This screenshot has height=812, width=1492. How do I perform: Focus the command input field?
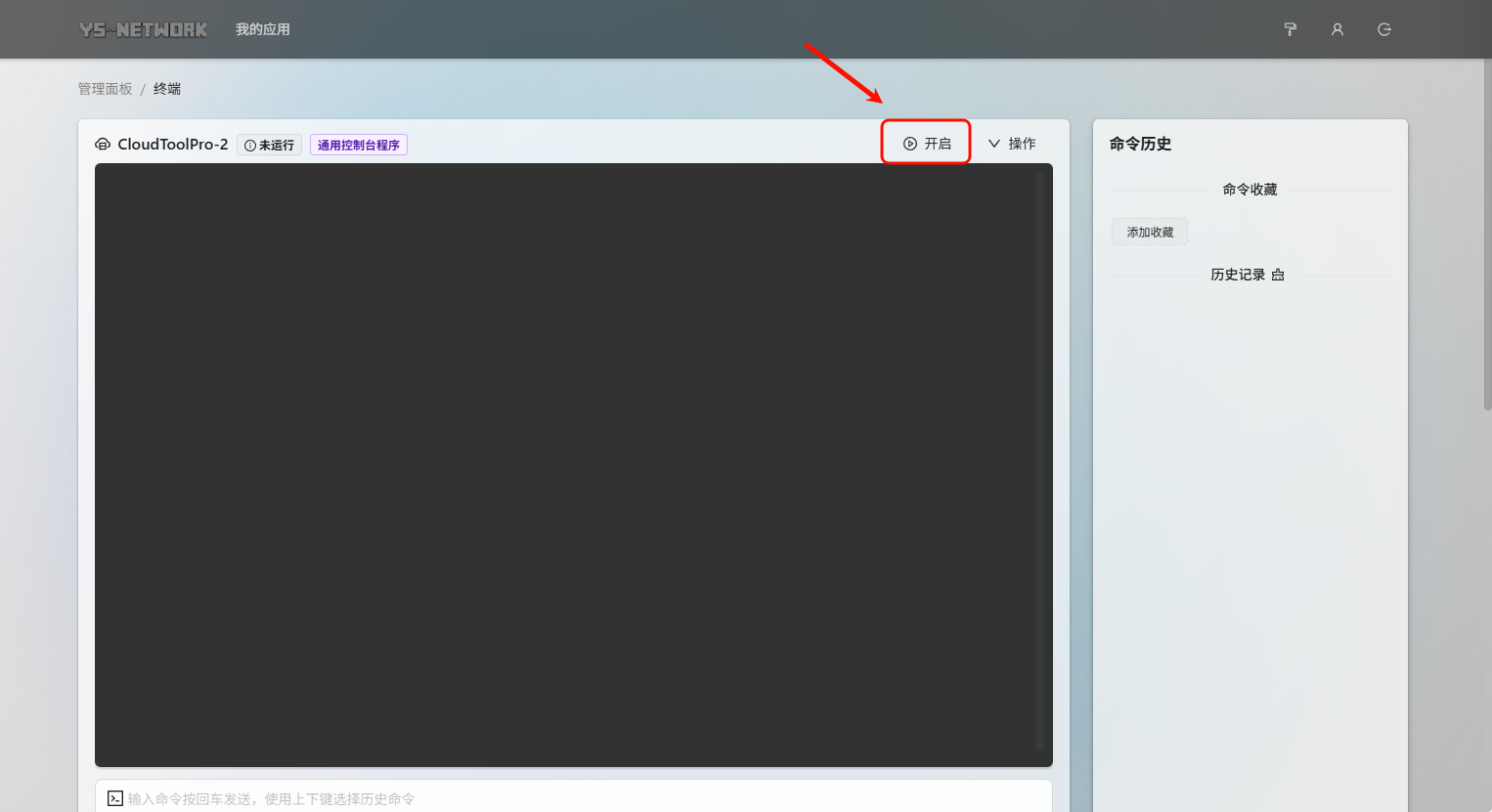587,798
